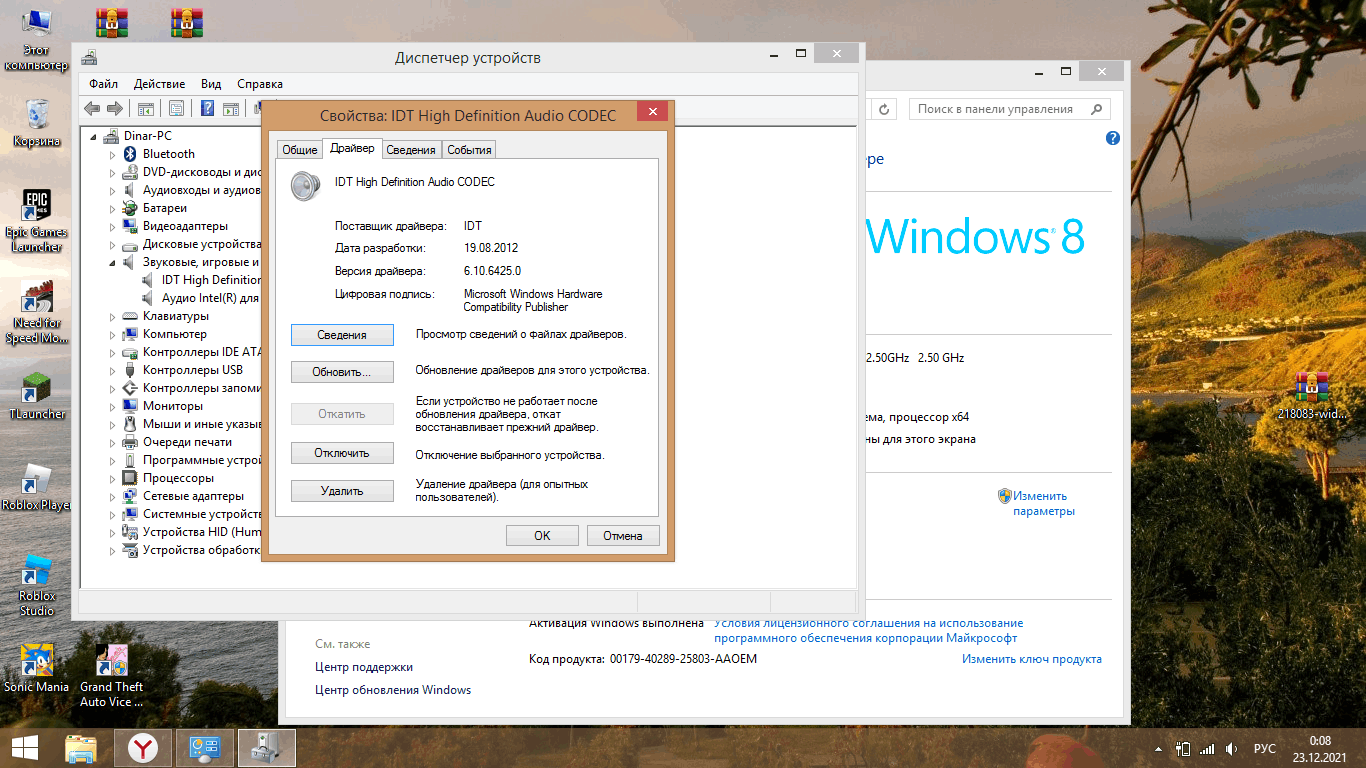The height and width of the screenshot is (768, 1366).
Task: Open Epic Games Launcher desktop icon
Action: tap(37, 222)
